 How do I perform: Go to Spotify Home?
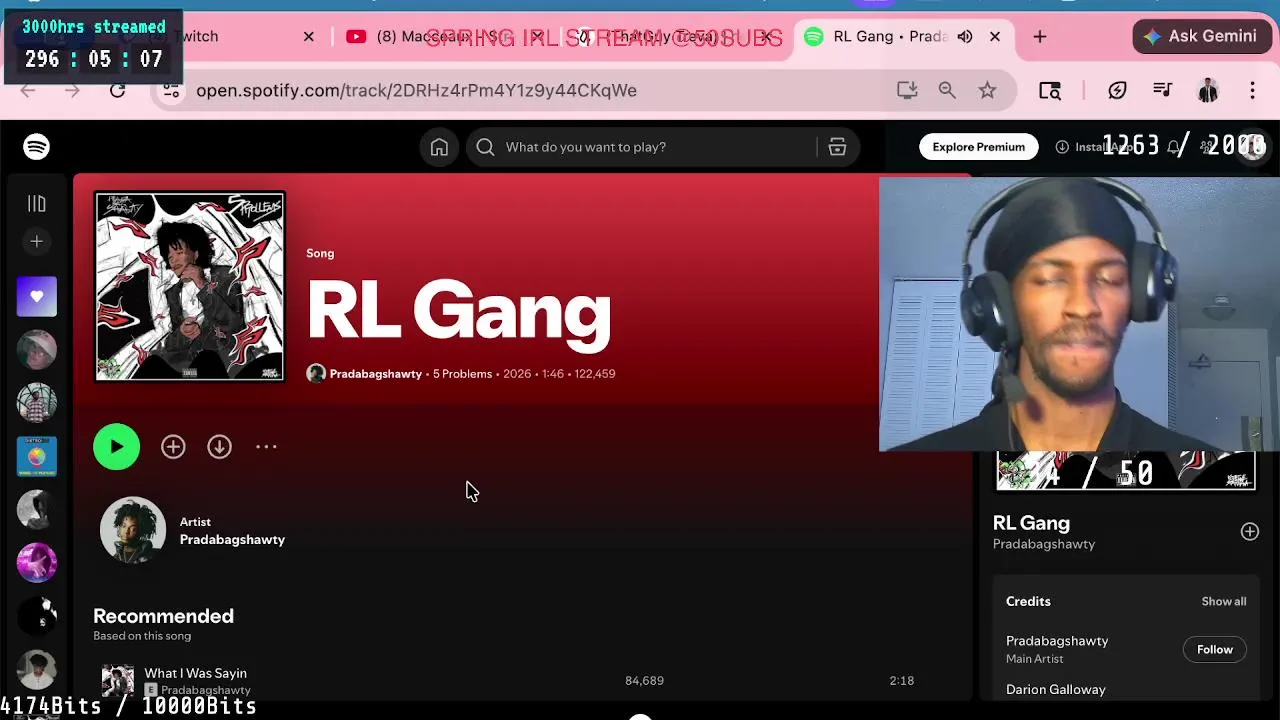(x=439, y=147)
